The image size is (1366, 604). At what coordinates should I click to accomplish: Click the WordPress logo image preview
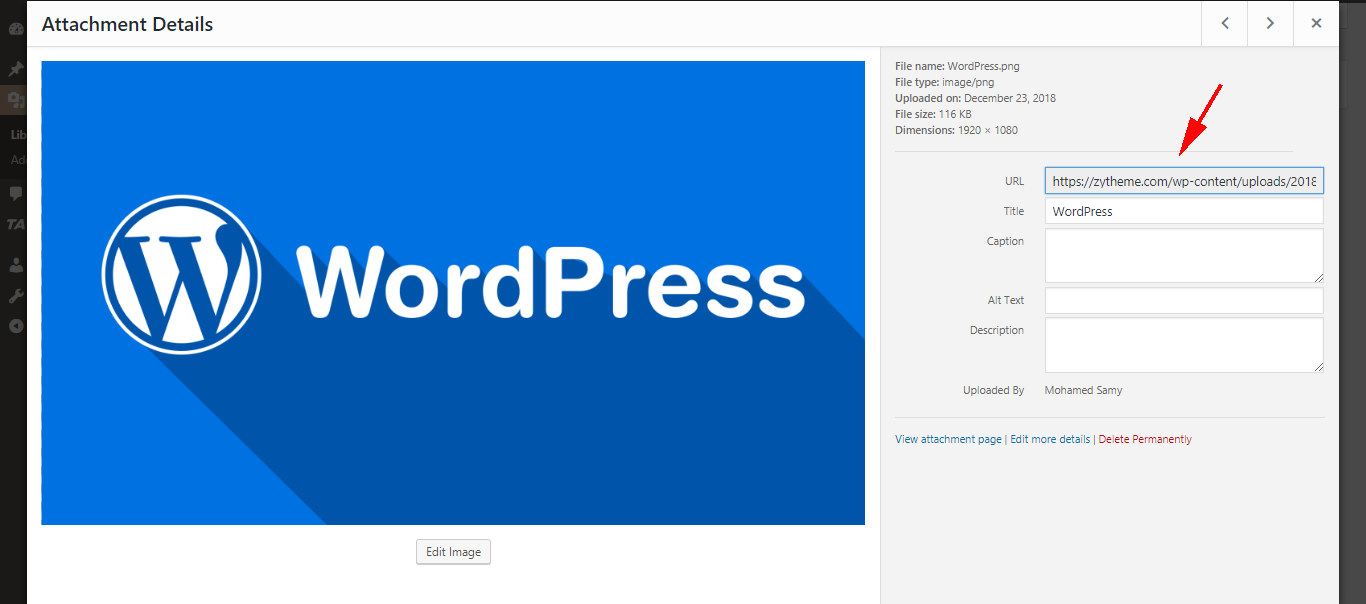(453, 293)
